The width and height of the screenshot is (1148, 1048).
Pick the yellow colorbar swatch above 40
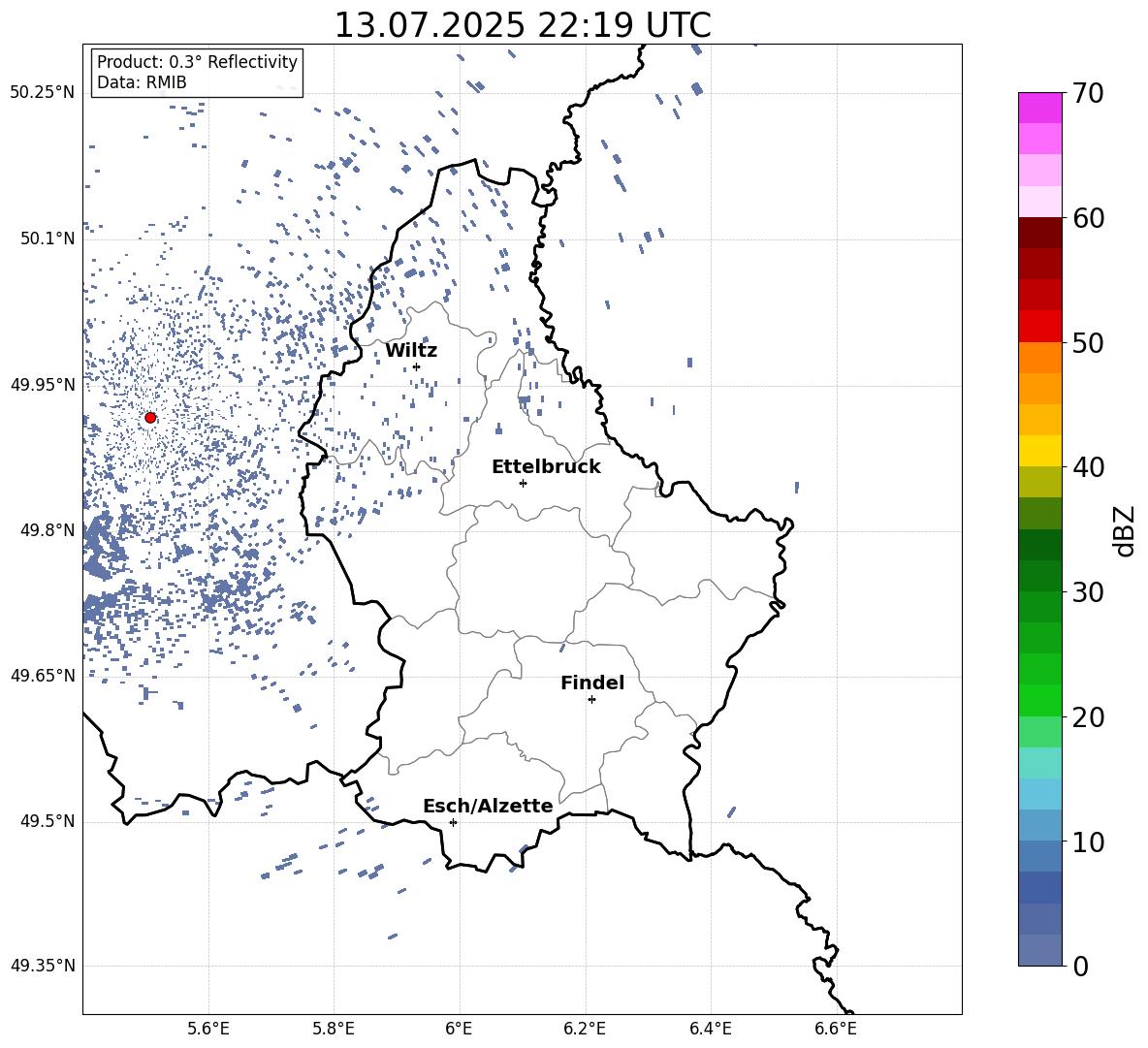tap(1040, 451)
